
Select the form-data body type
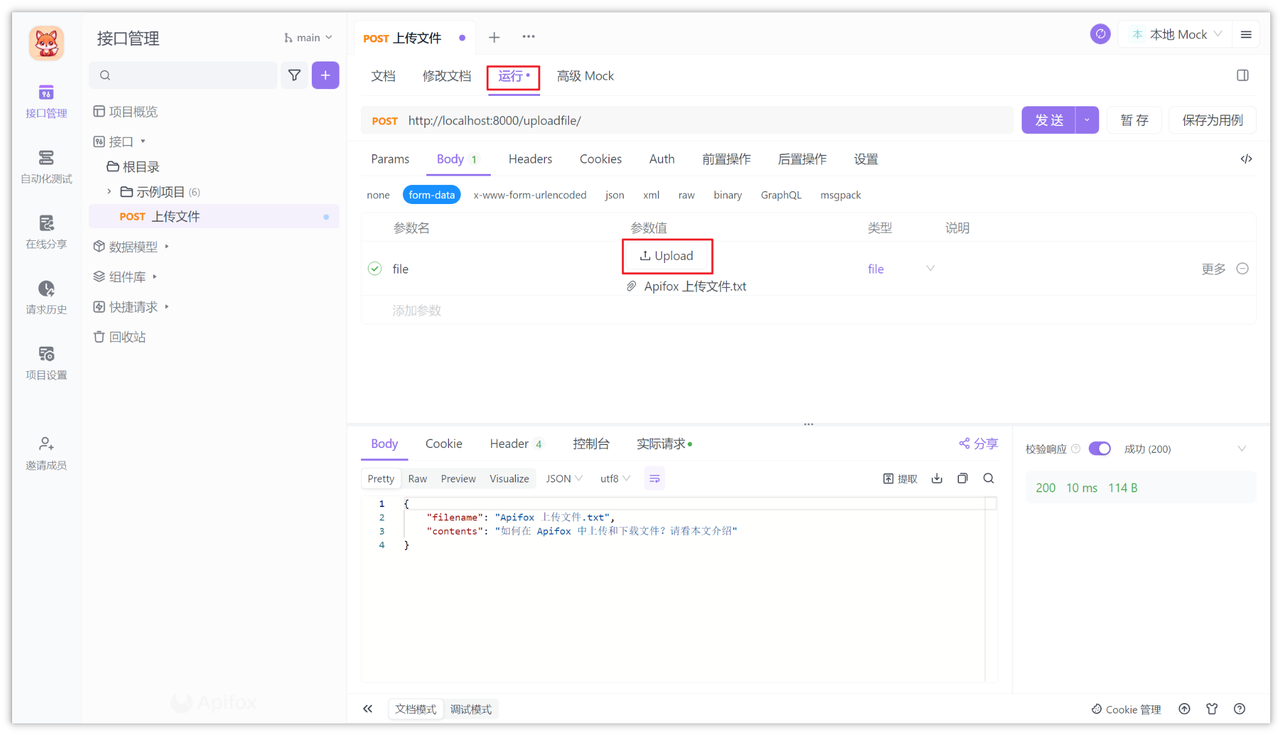(432, 195)
